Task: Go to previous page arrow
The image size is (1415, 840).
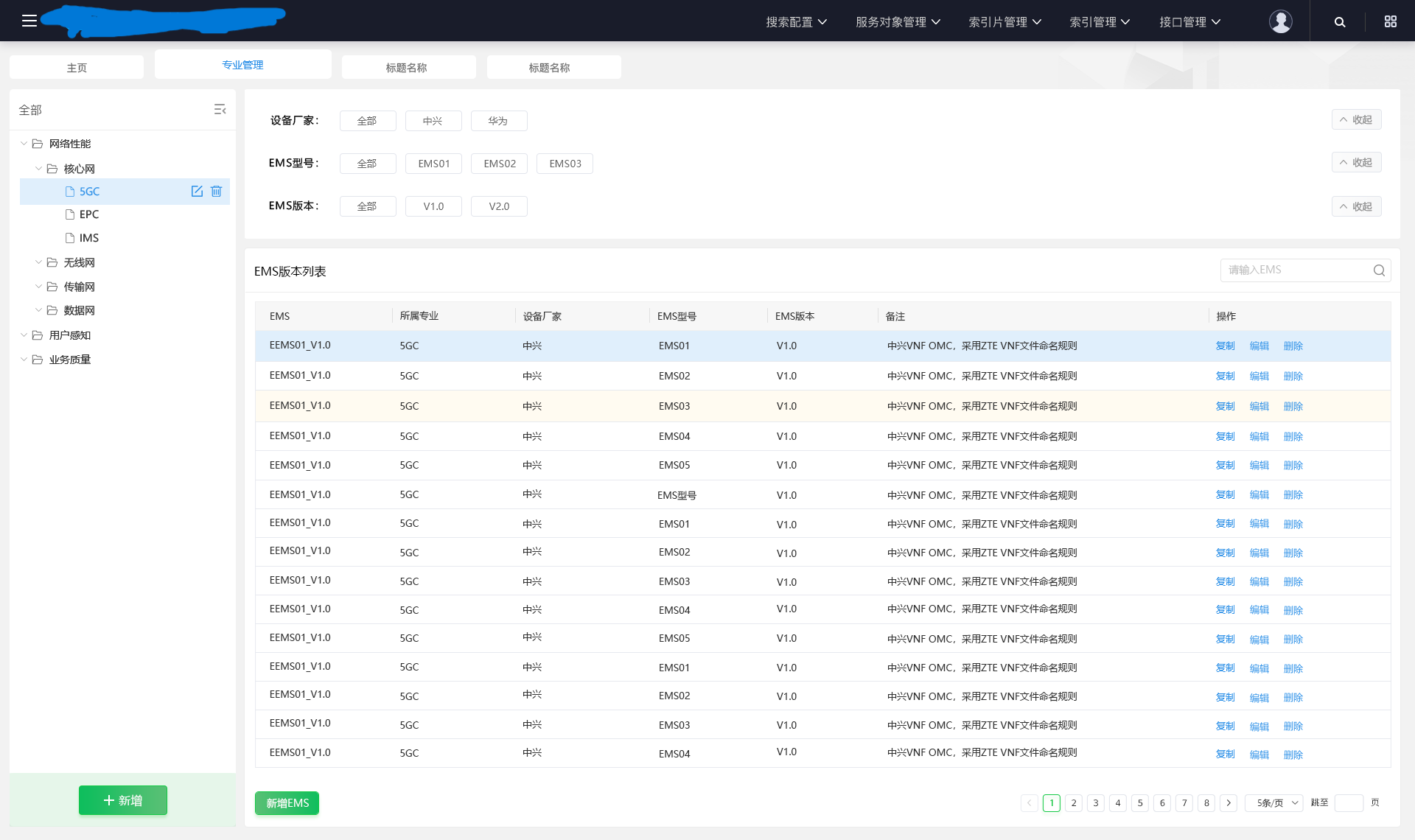Action: point(1030,803)
